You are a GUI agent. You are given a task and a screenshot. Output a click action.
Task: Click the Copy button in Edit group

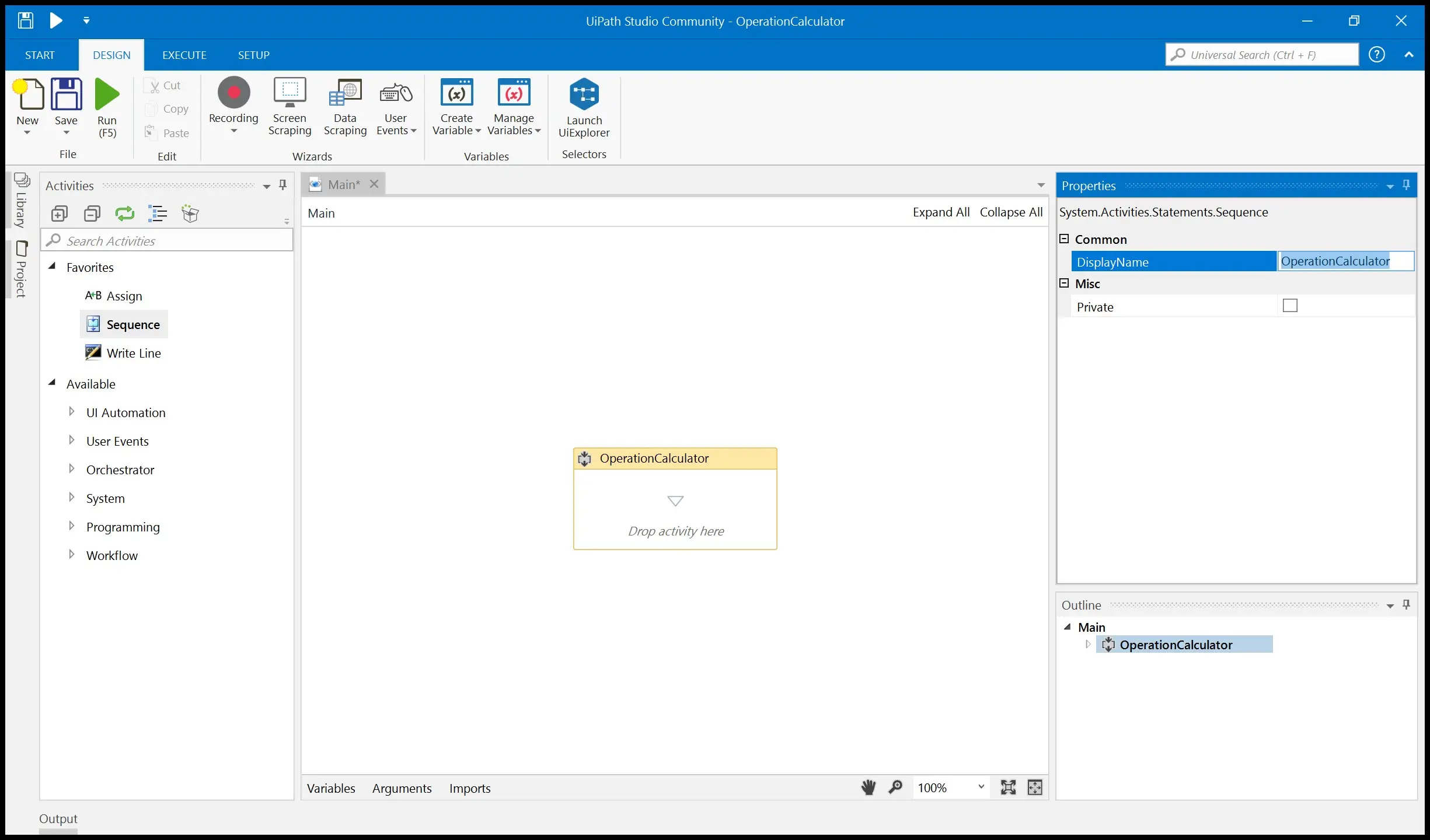coord(167,109)
